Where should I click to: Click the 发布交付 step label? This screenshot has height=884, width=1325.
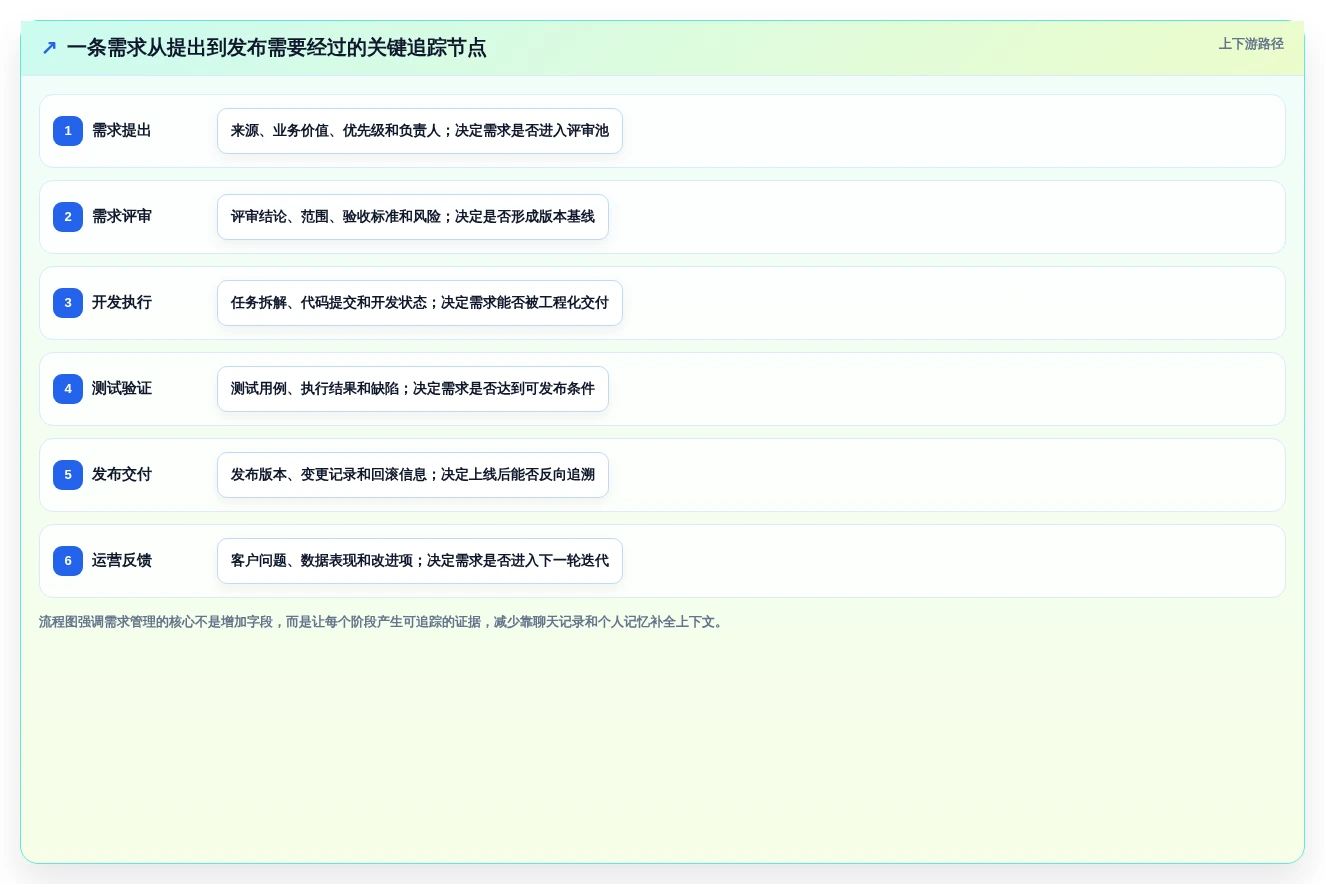122,475
